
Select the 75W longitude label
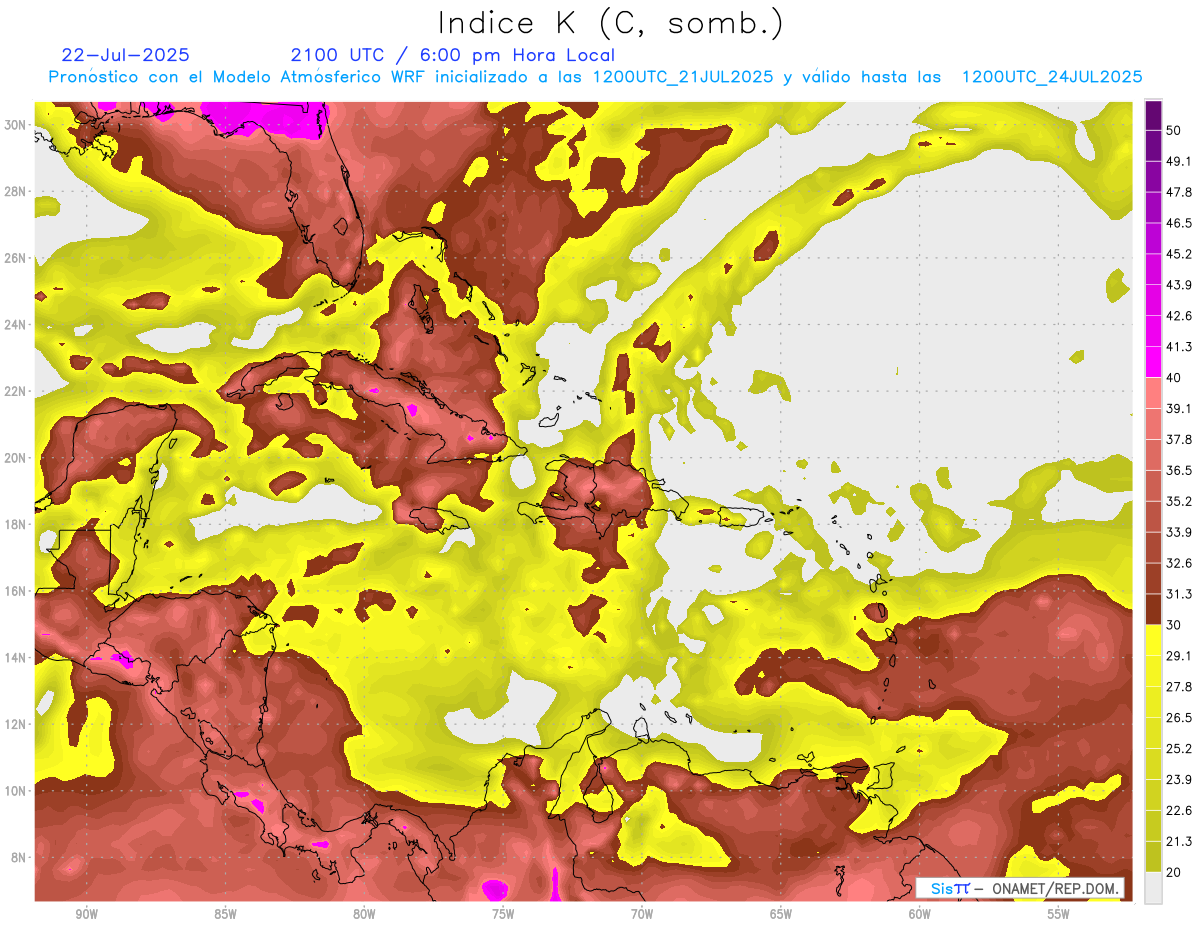click(503, 915)
